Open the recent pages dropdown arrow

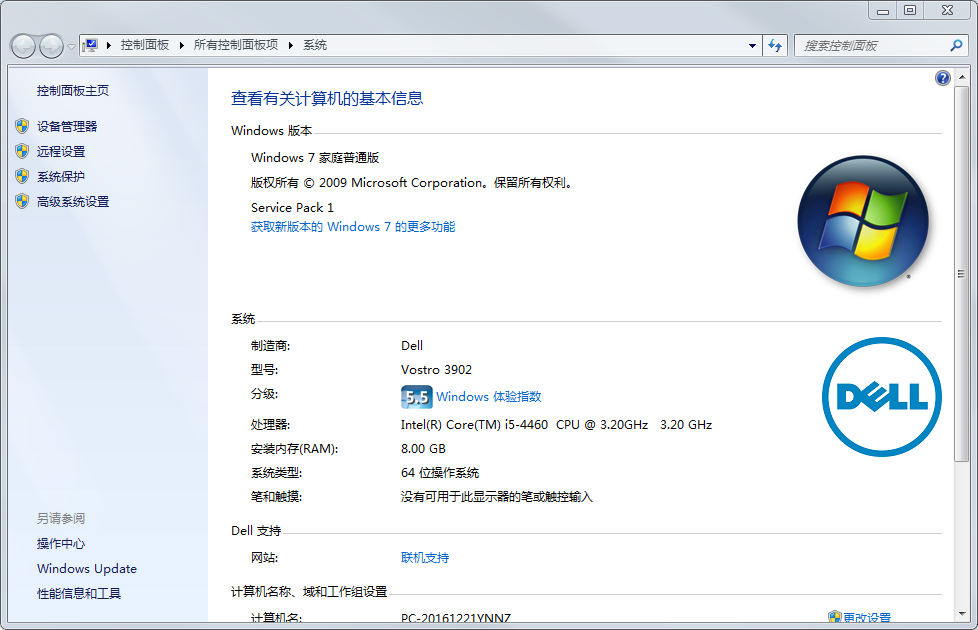tap(71, 46)
